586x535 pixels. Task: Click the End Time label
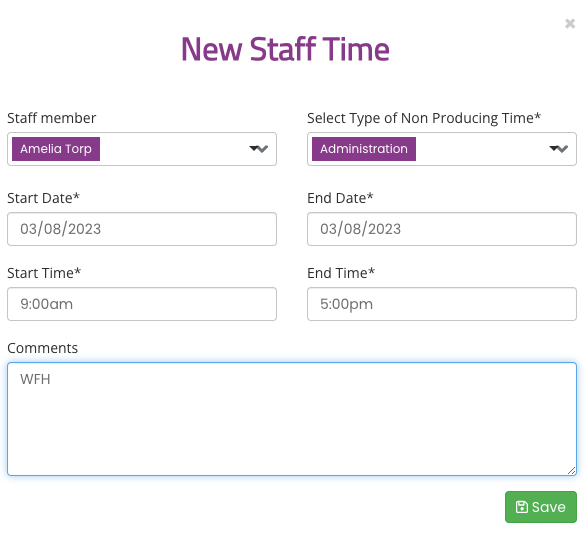(341, 273)
